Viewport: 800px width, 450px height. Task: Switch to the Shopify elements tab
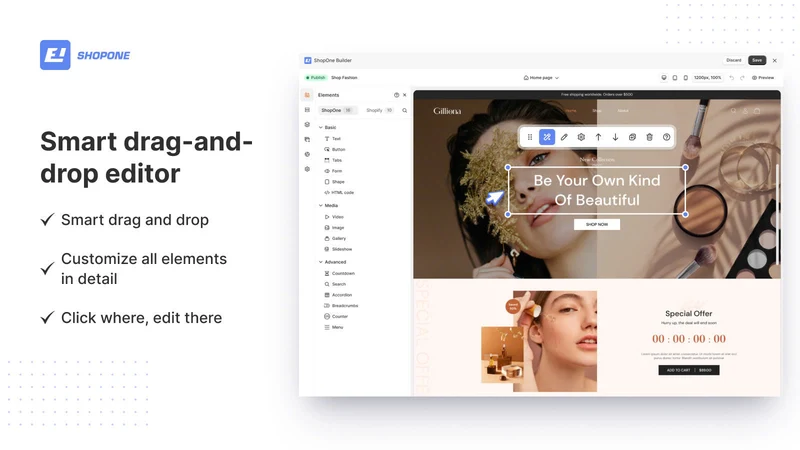coord(380,110)
